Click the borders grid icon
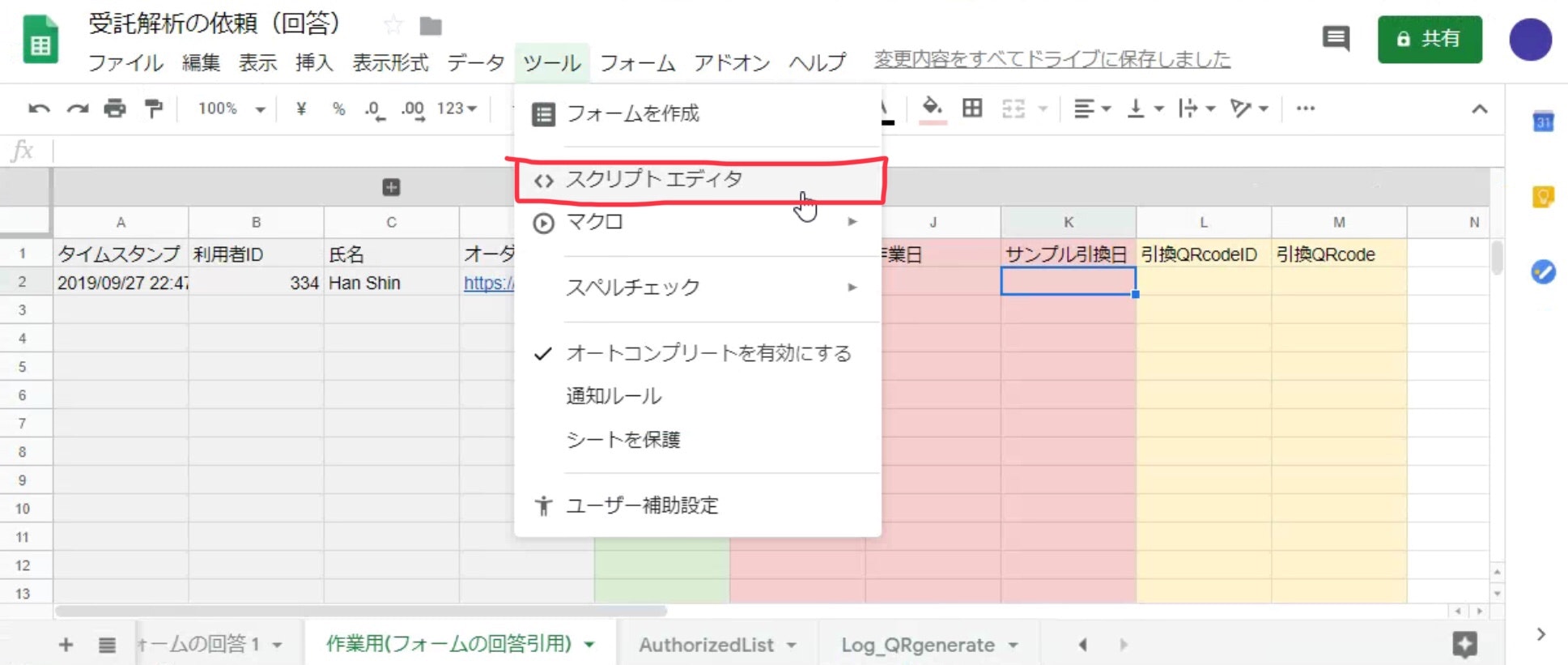1568x665 pixels. (972, 108)
